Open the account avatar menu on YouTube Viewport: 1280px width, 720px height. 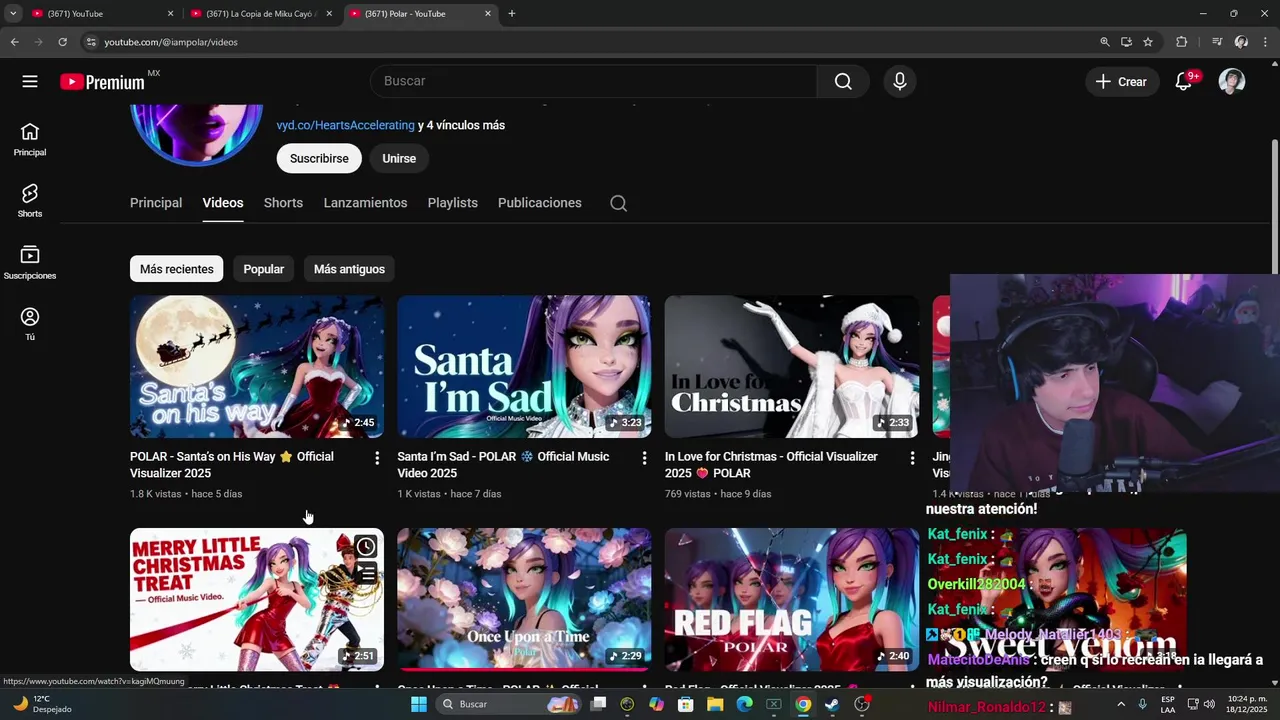click(1232, 82)
